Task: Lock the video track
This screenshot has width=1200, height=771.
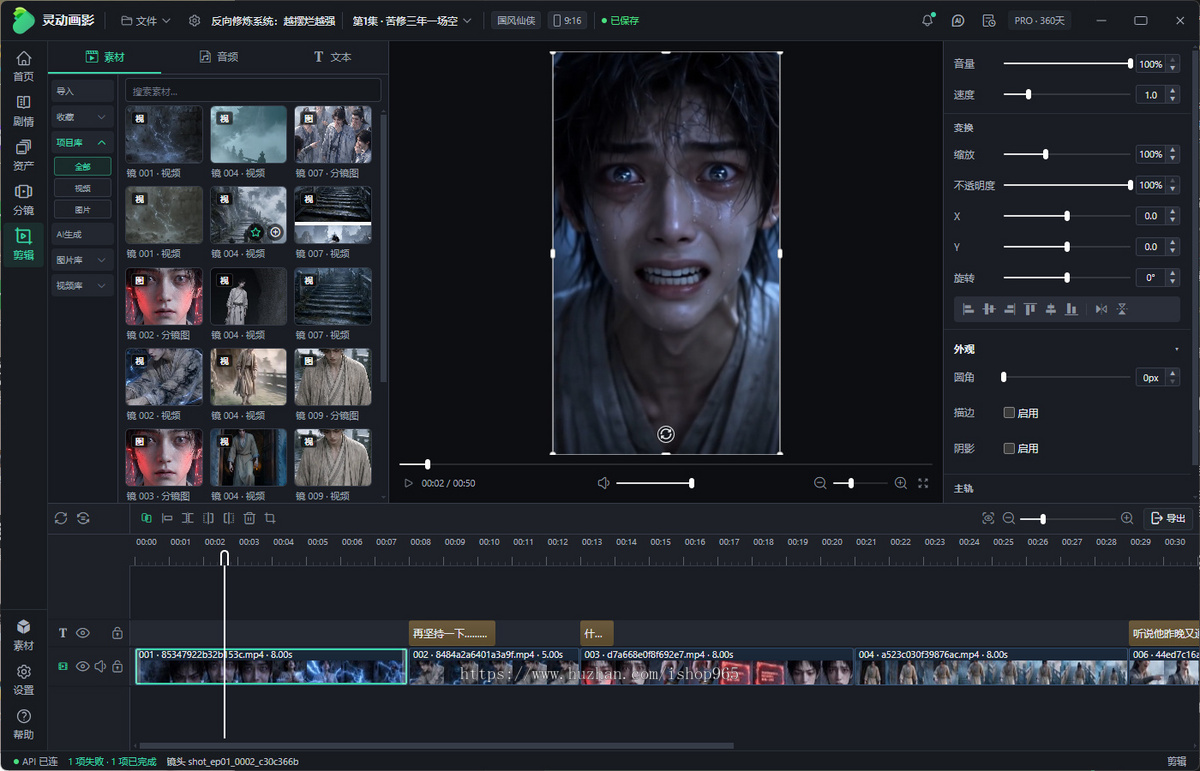Action: [x=117, y=667]
